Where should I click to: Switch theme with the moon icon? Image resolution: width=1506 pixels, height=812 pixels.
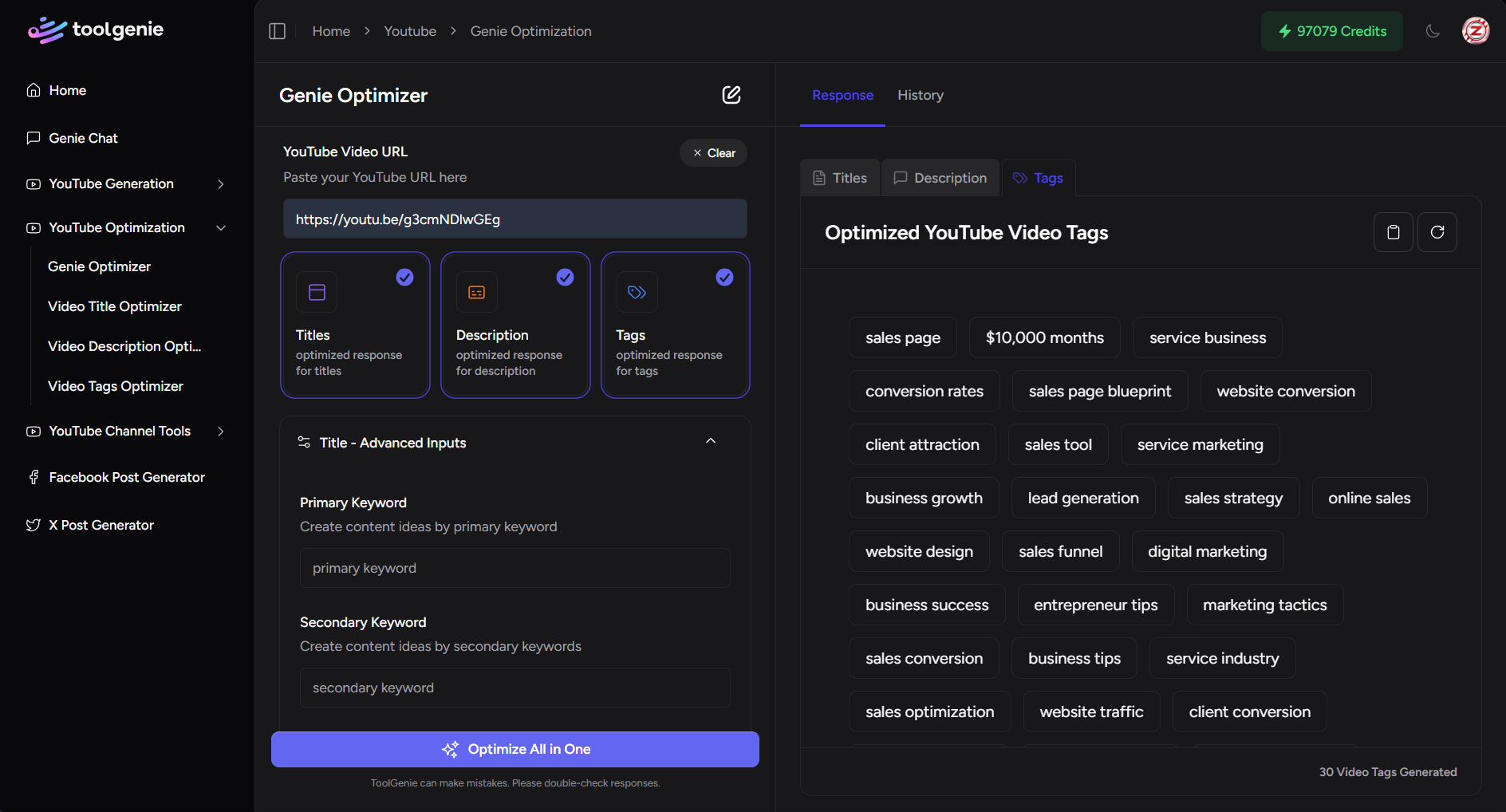pyautogui.click(x=1433, y=31)
